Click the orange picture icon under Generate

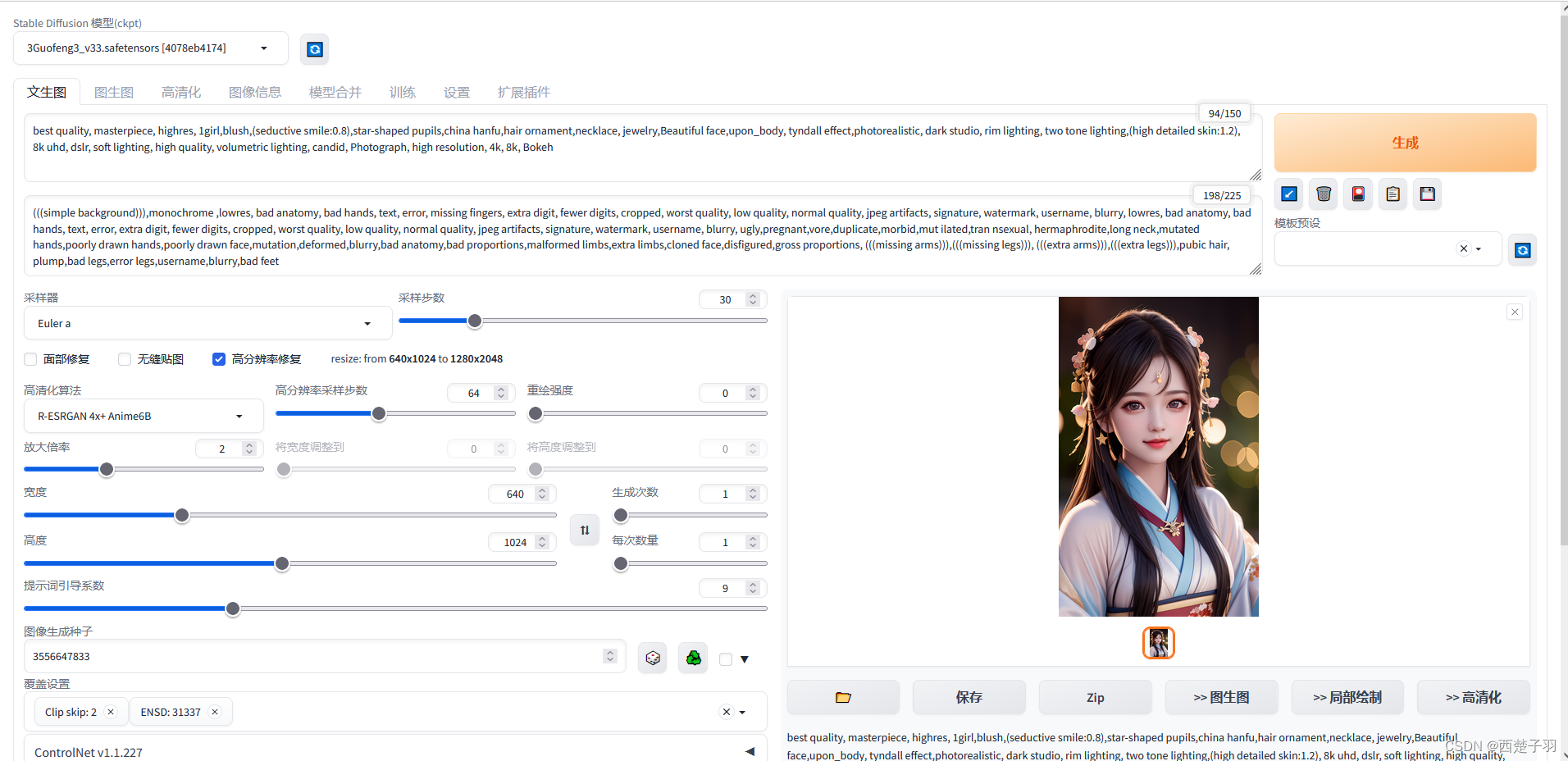1358,194
